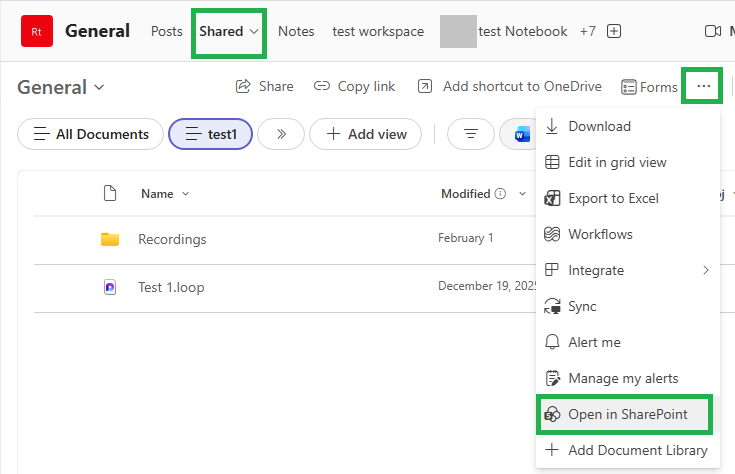The width and height of the screenshot is (735, 474).
Task: Click the red Rt team avatar
Action: (37, 31)
